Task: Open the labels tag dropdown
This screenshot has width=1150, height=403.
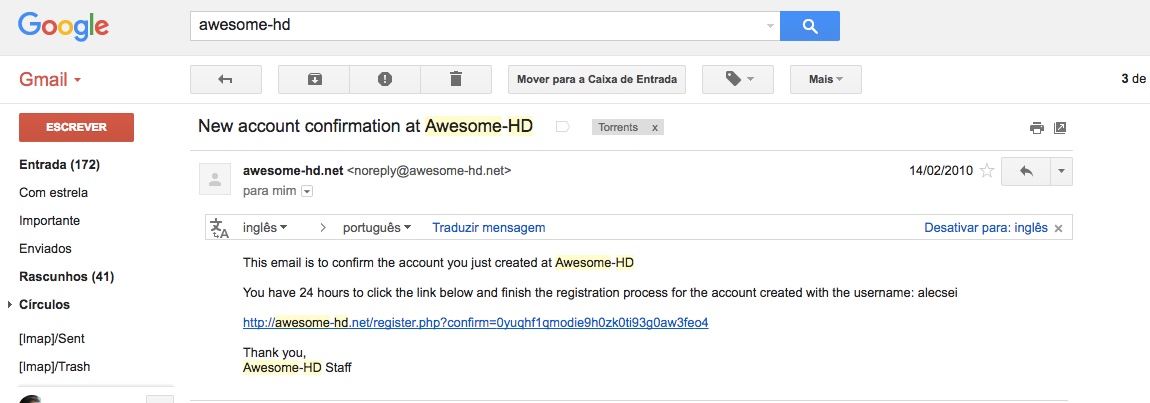Action: point(738,79)
